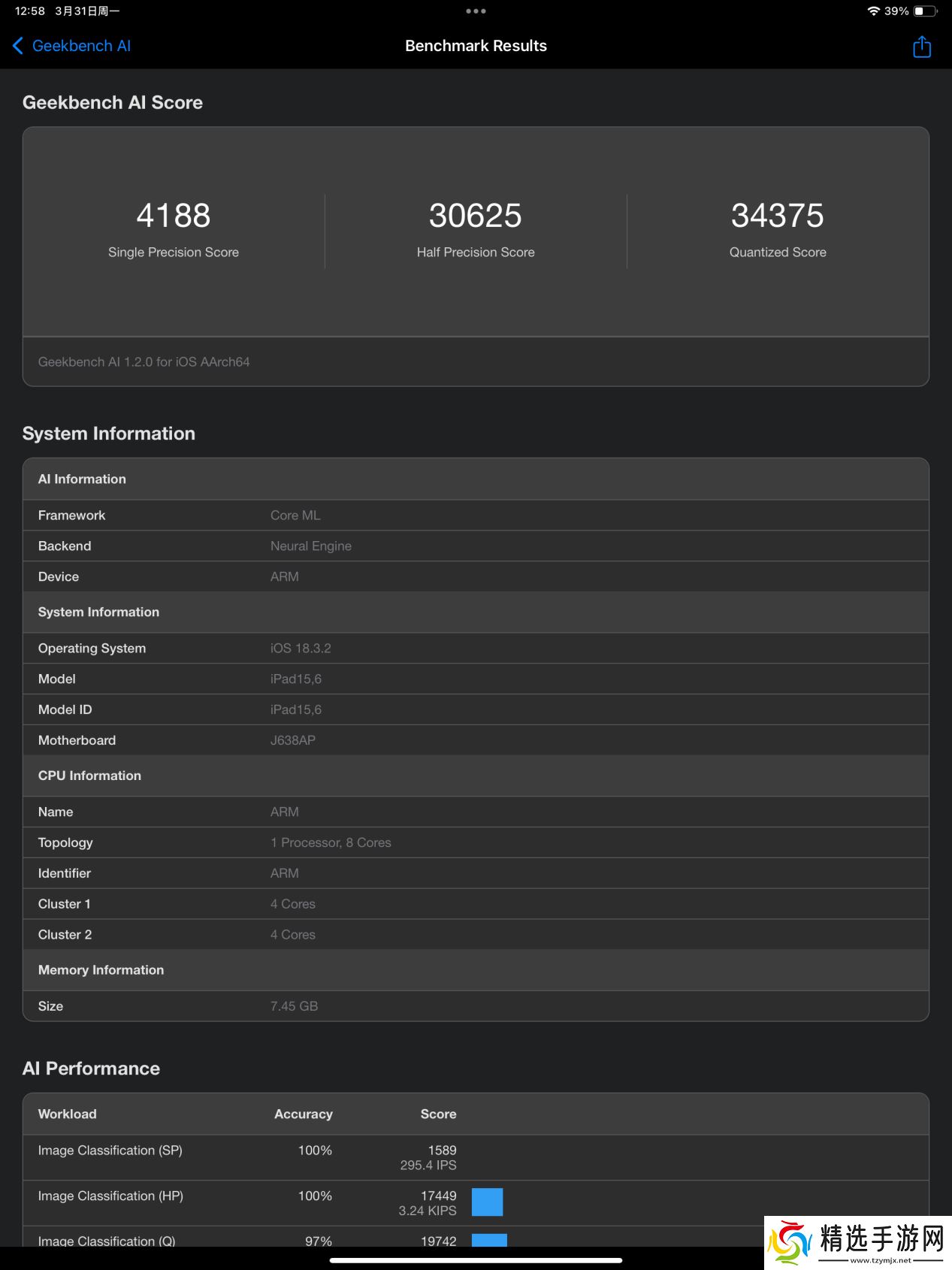The image size is (952, 1270).
Task: Tap the Topology 1 Processor, 8 Cores row
Action: click(x=476, y=842)
